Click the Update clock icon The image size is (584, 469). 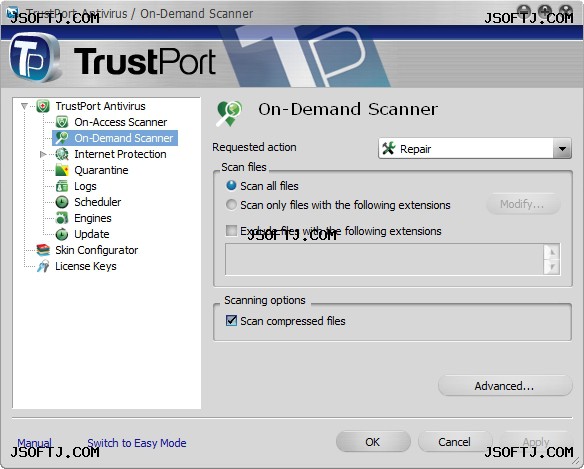pyautogui.click(x=62, y=234)
